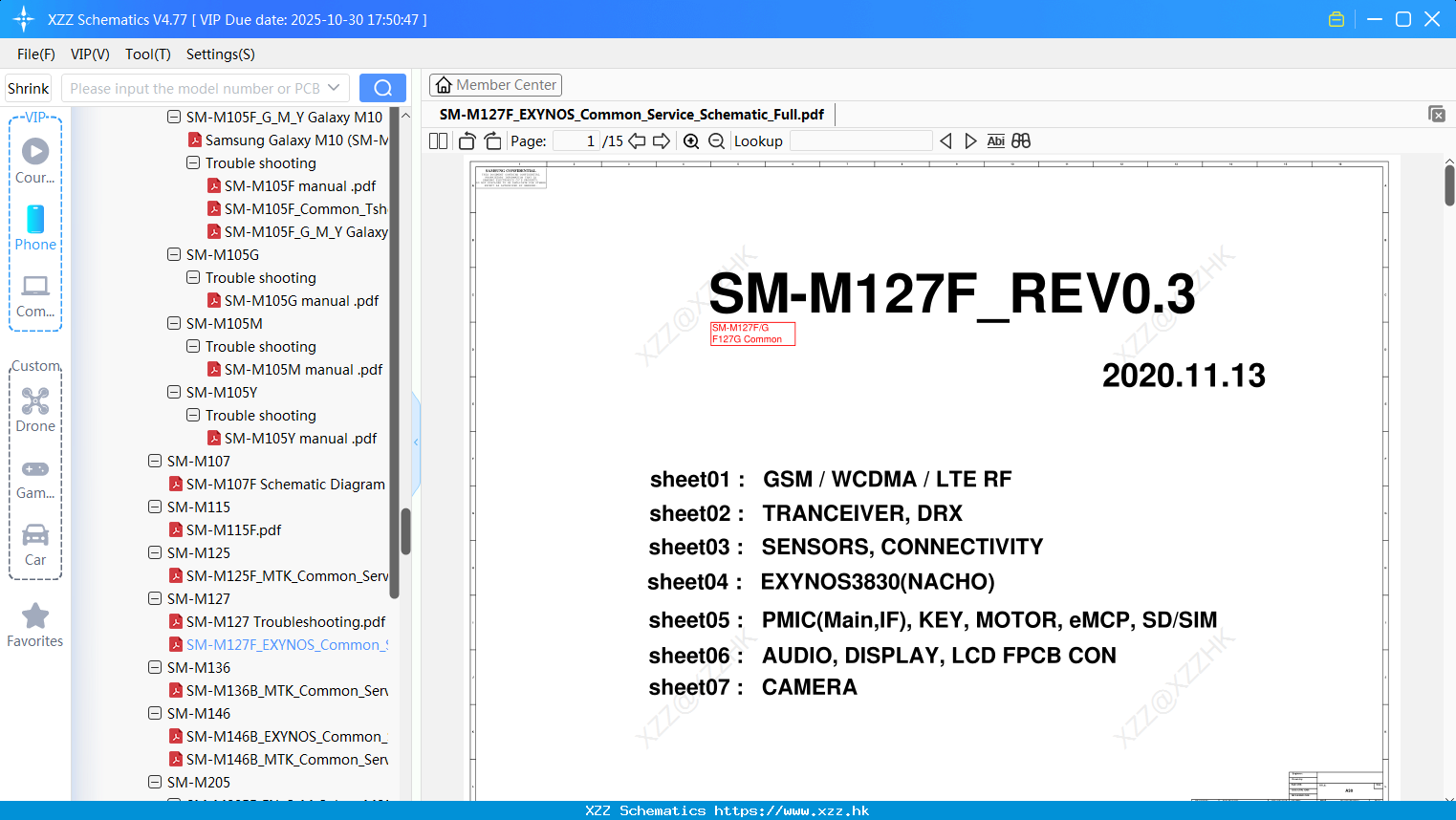Select the Computer category icon
1456x820 pixels.
(35, 295)
